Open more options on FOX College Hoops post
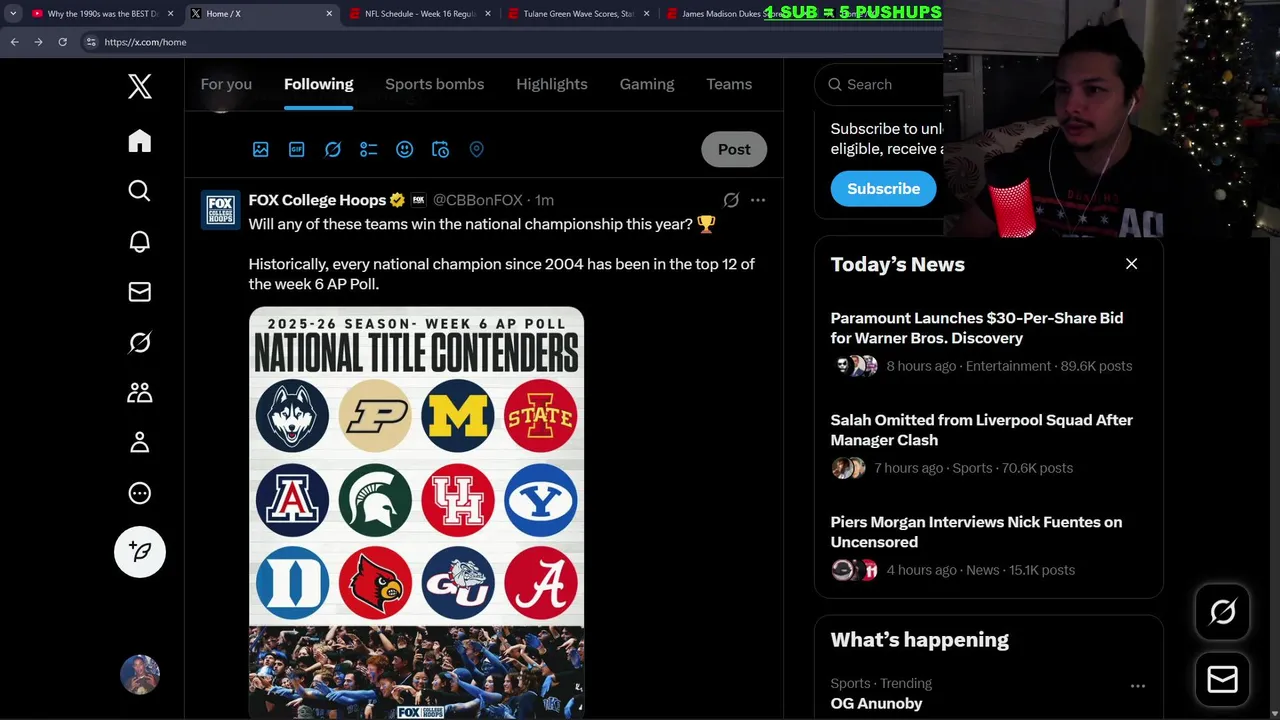This screenshot has height=720, width=1280. click(x=758, y=200)
